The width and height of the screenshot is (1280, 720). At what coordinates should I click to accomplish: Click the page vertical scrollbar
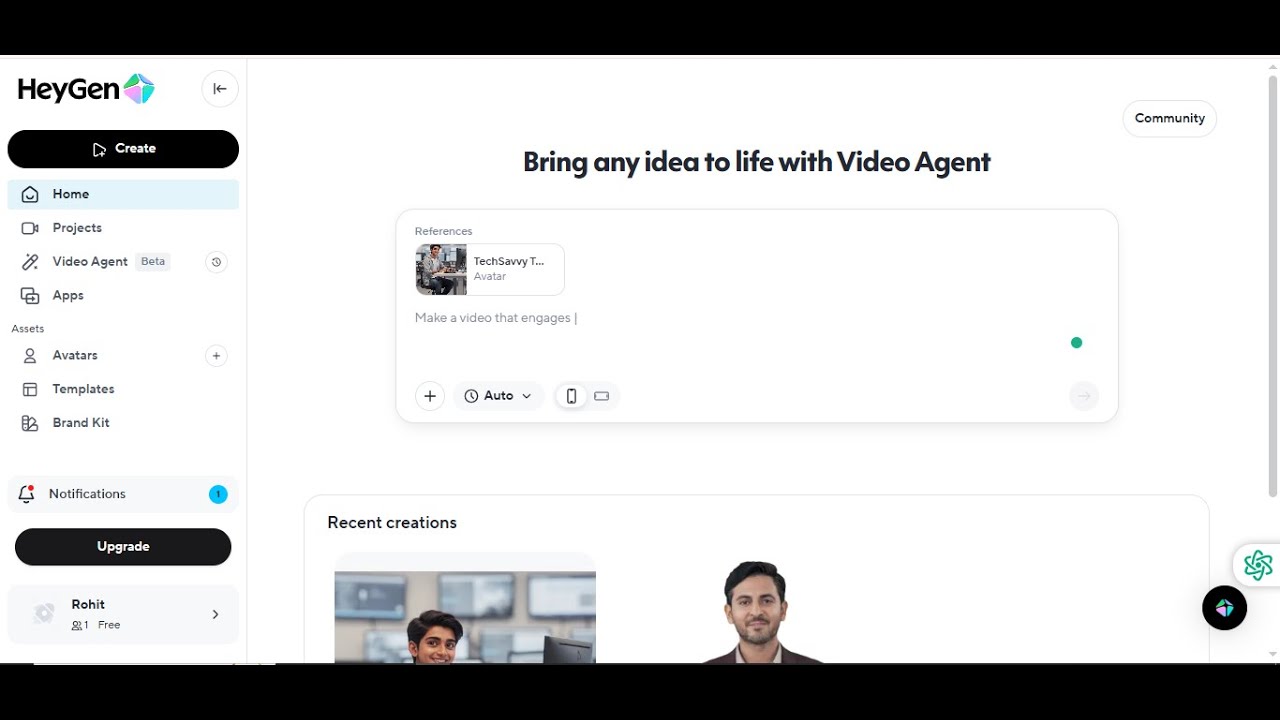pyautogui.click(x=1272, y=285)
